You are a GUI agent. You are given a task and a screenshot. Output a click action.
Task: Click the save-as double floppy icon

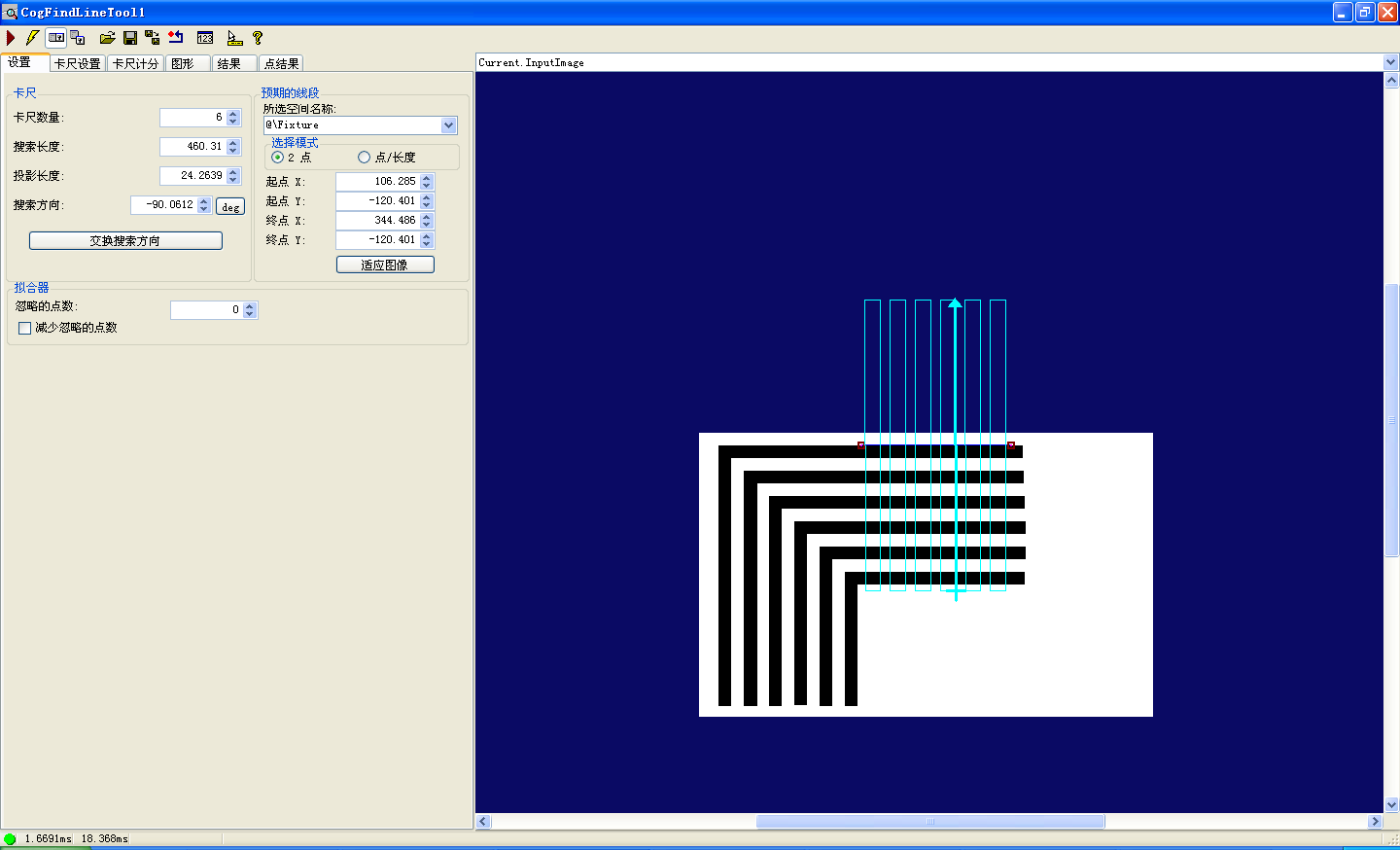coord(153,38)
